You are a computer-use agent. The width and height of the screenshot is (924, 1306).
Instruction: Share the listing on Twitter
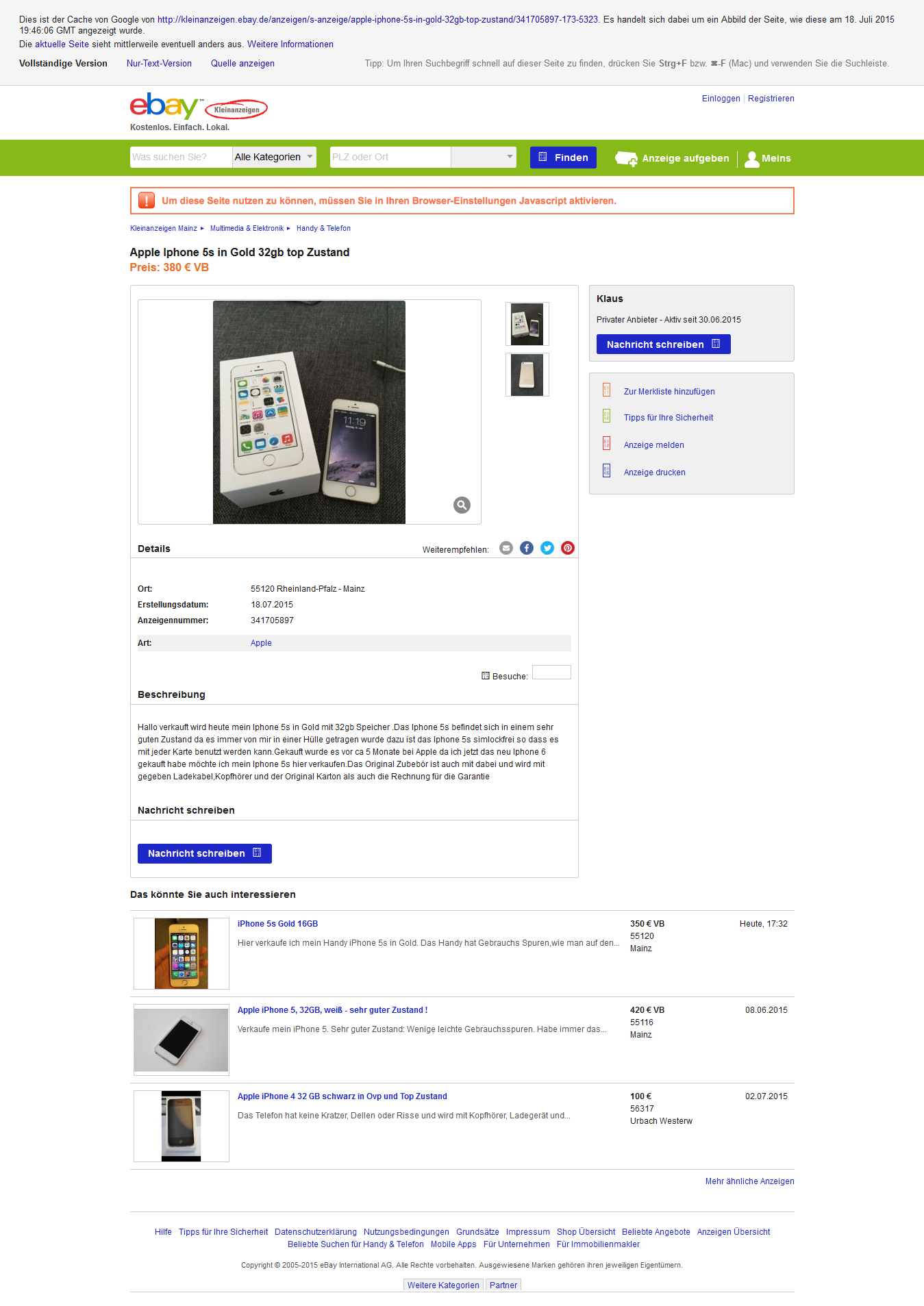pyautogui.click(x=547, y=548)
